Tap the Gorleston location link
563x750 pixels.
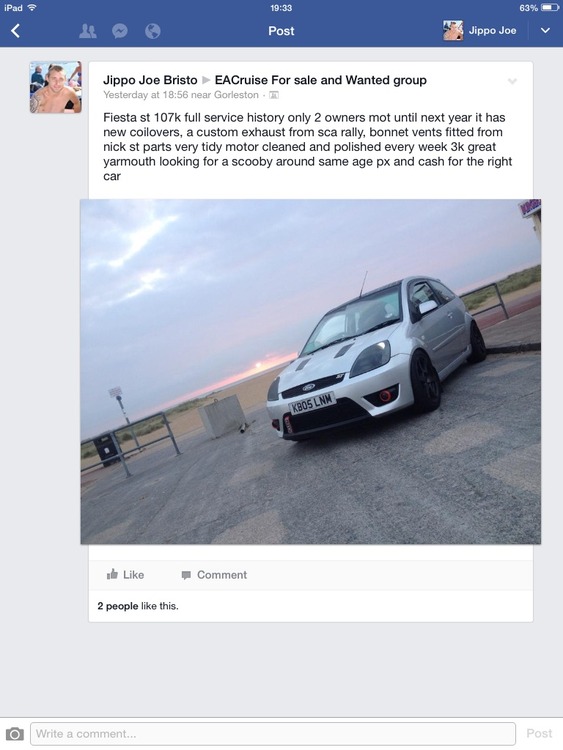236,95
